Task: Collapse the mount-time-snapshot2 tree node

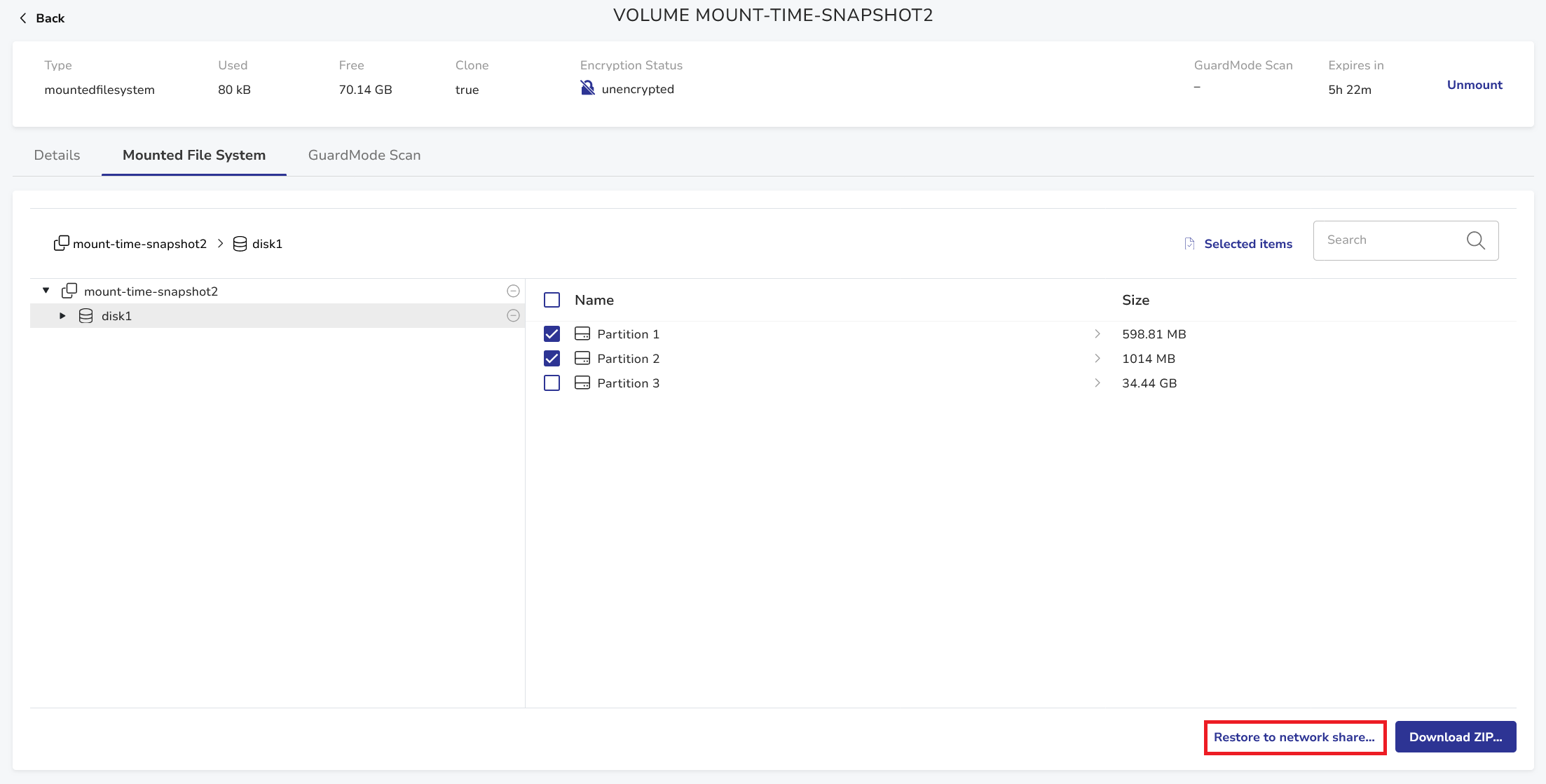Action: 46,291
